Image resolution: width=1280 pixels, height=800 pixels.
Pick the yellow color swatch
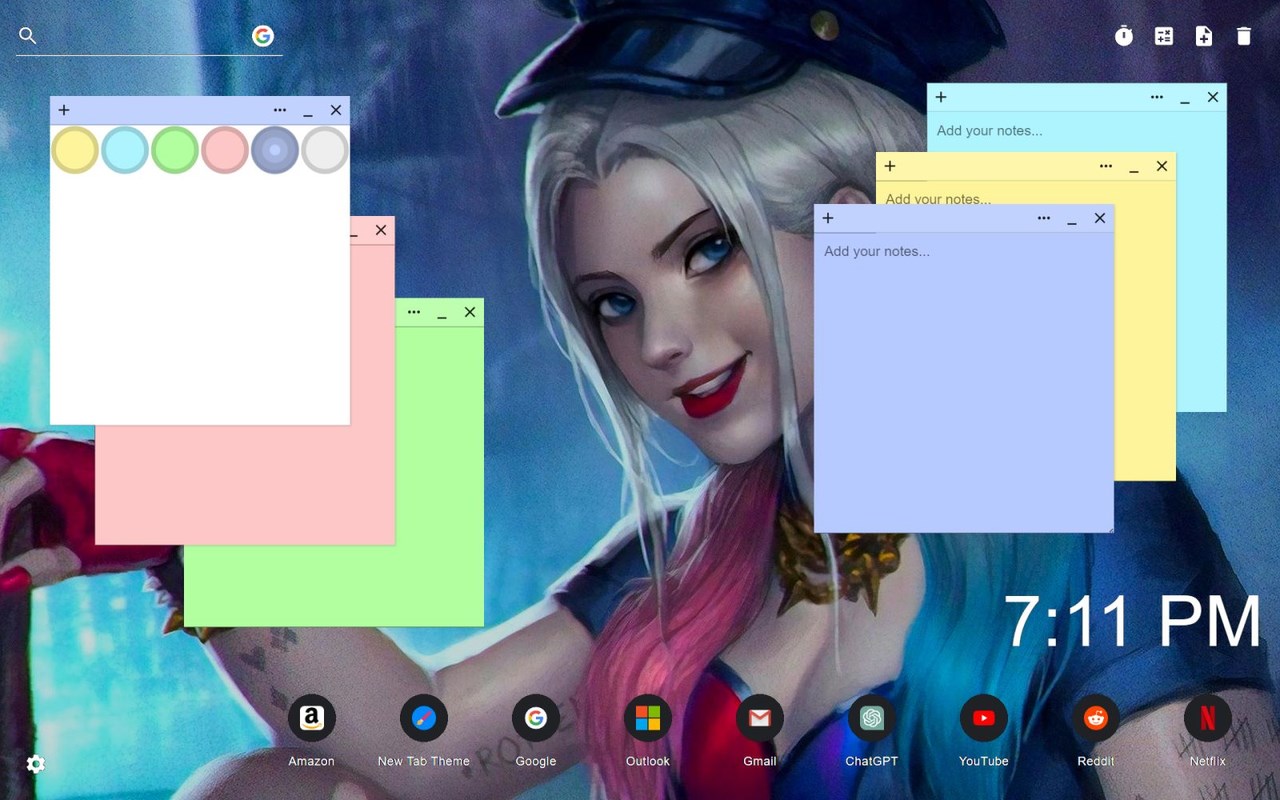click(75, 150)
